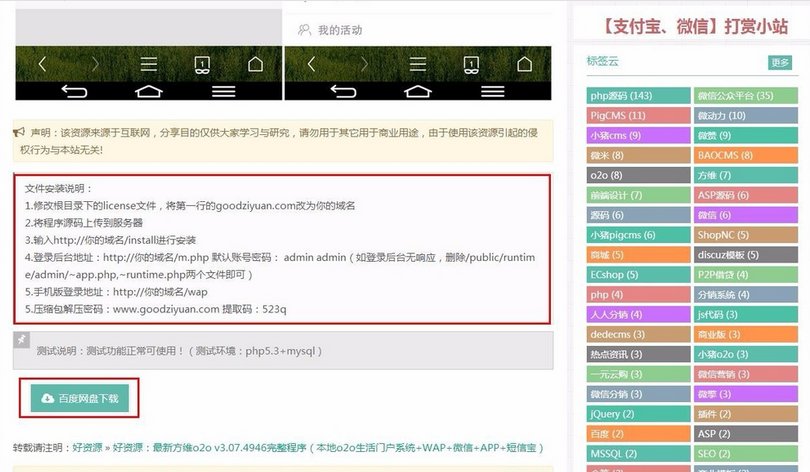
Task: Click the first 好资源 link after 转载请注明
Action: coord(87,447)
